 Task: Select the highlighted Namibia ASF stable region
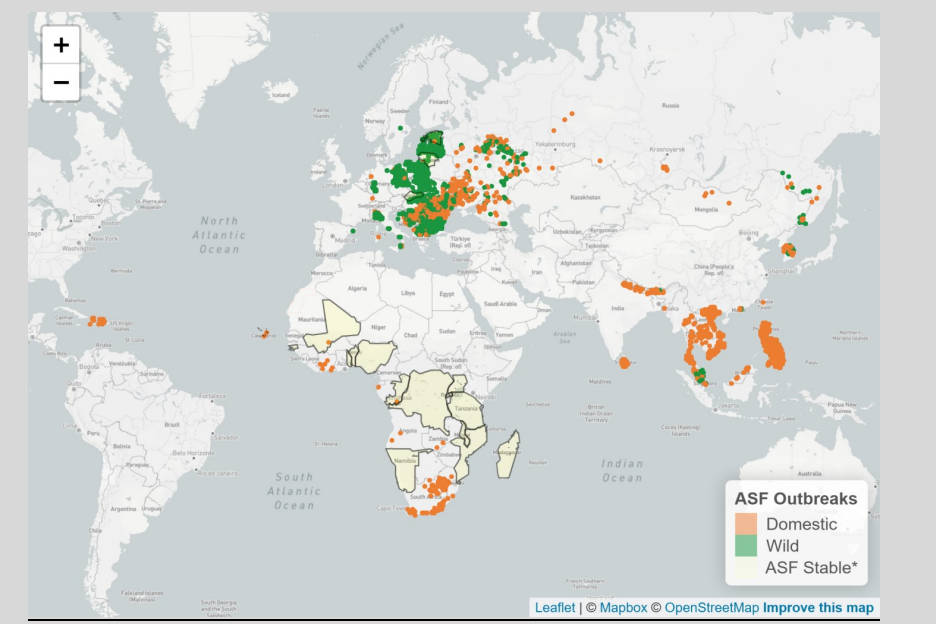click(408, 469)
